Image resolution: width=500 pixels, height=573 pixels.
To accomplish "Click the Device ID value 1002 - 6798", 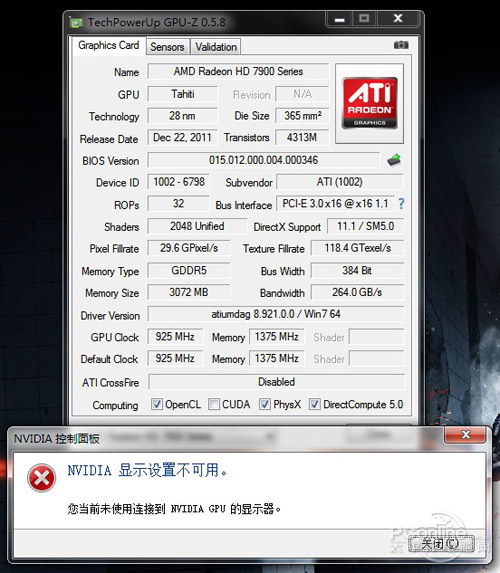I will point(179,182).
